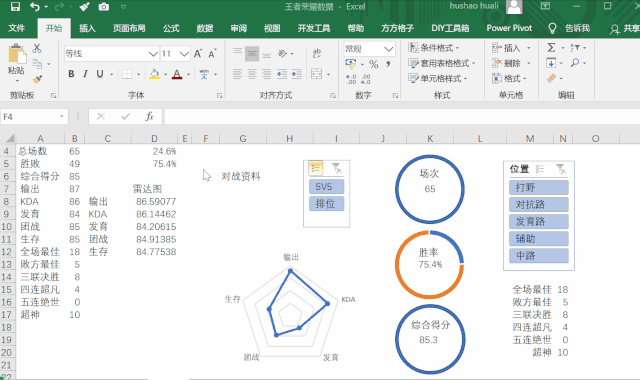Click Increase Decimal icon

[x=351, y=79]
